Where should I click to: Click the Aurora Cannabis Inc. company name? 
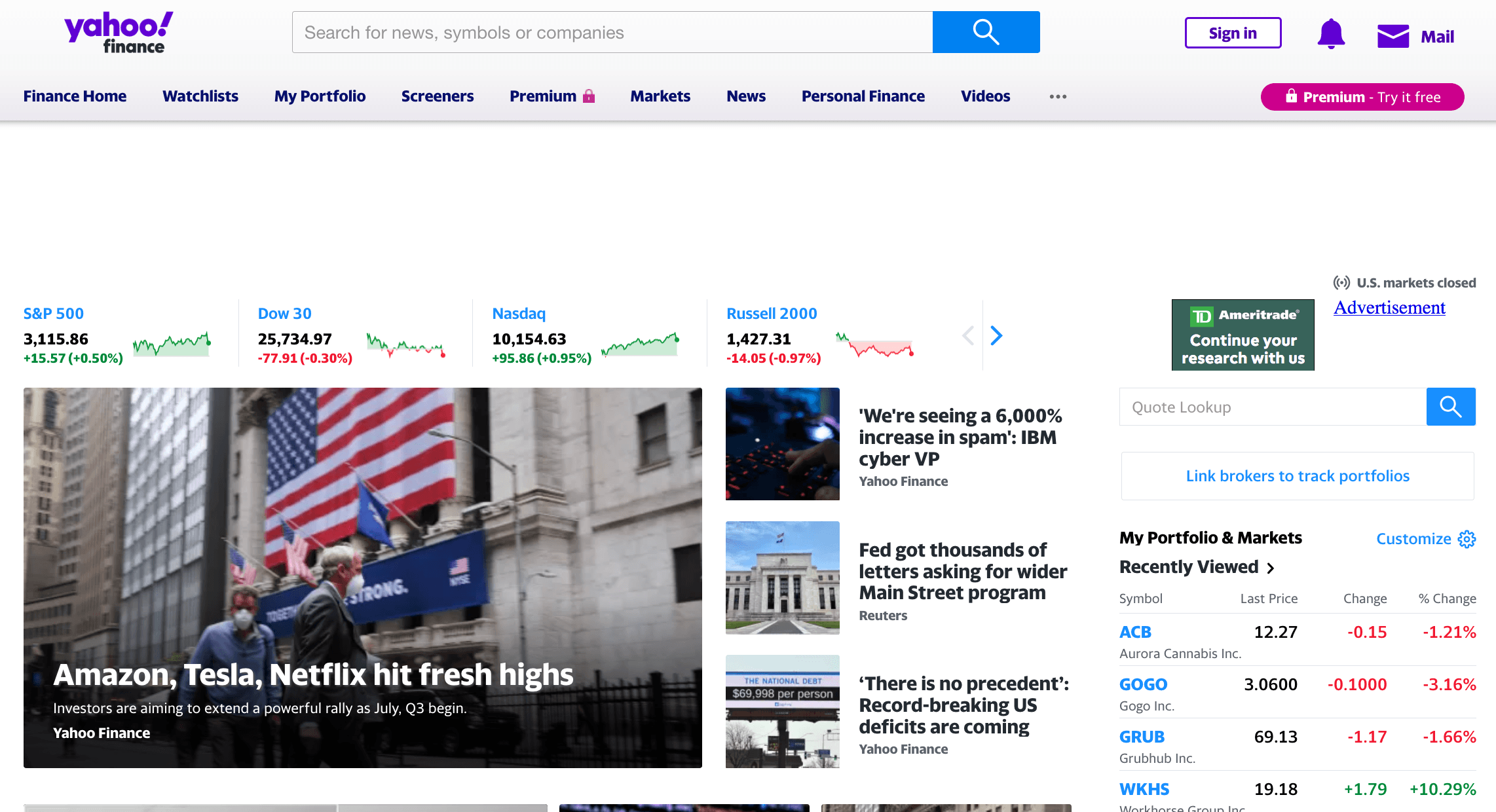pos(1180,654)
